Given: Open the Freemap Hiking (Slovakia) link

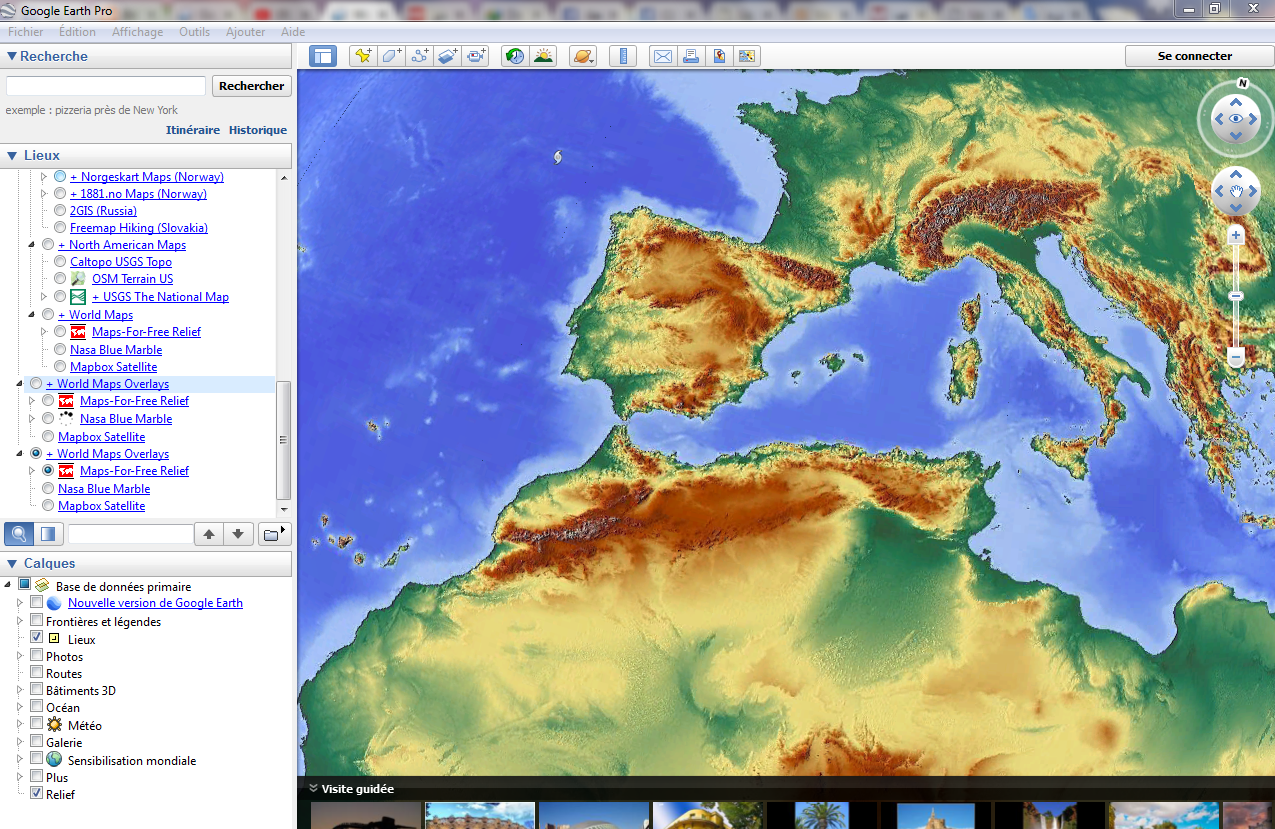Looking at the screenshot, I should pyautogui.click(x=139, y=228).
